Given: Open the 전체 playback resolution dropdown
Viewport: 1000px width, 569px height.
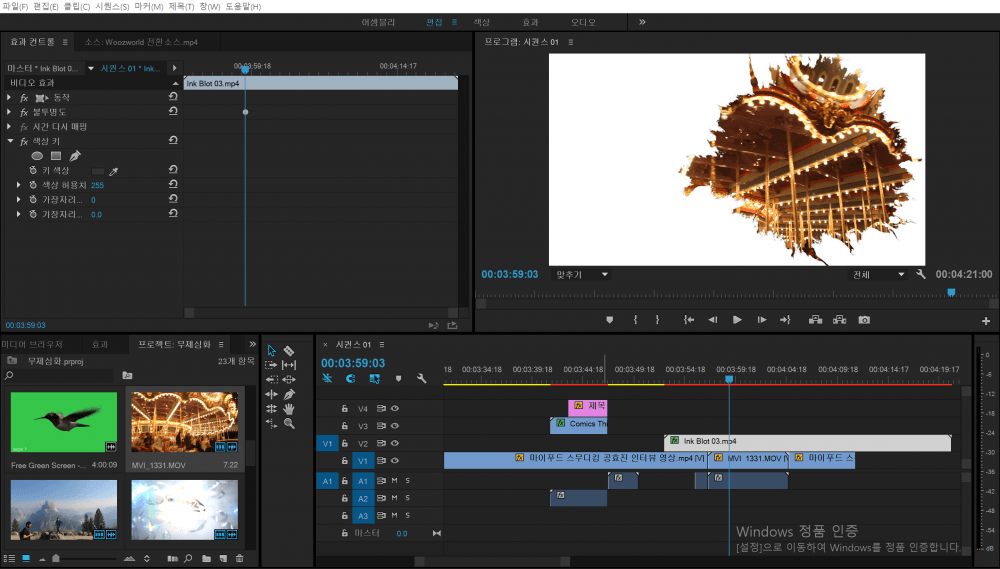Looking at the screenshot, I should (x=877, y=274).
